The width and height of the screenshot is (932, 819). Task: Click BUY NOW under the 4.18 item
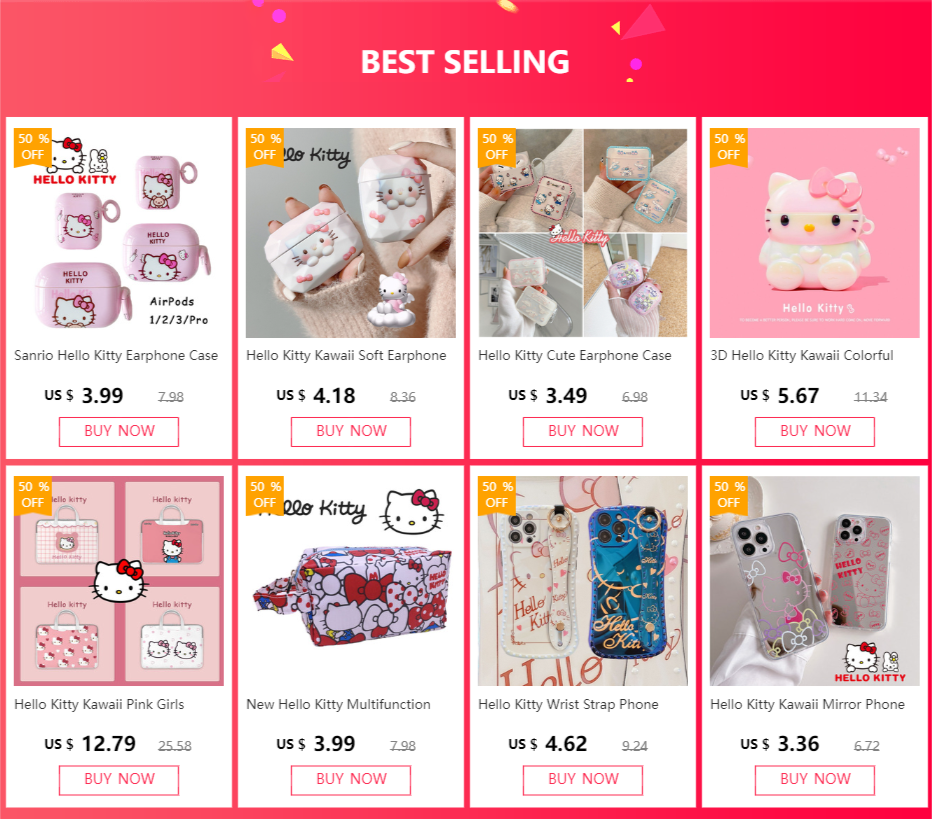tap(351, 431)
